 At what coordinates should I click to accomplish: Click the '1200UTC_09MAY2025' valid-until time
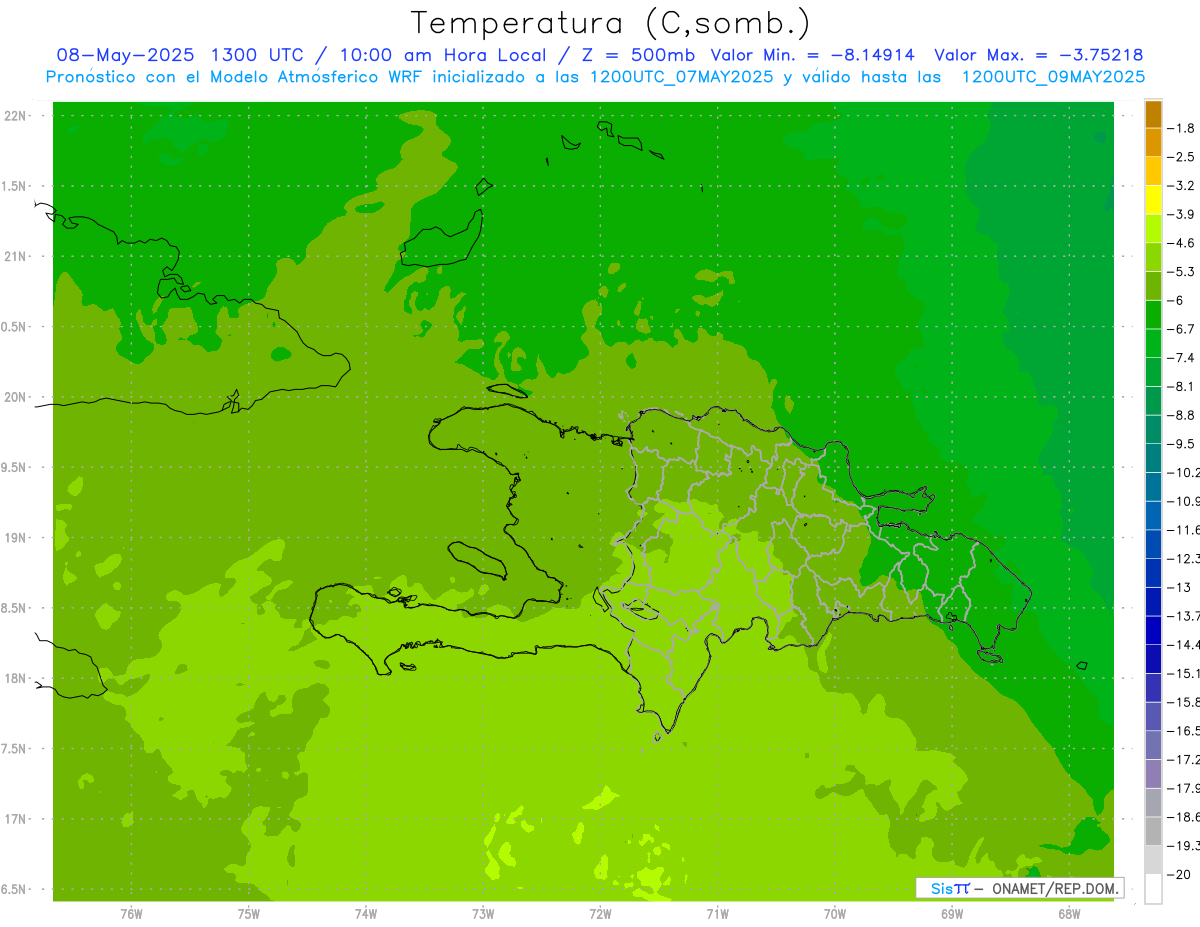(1054, 77)
